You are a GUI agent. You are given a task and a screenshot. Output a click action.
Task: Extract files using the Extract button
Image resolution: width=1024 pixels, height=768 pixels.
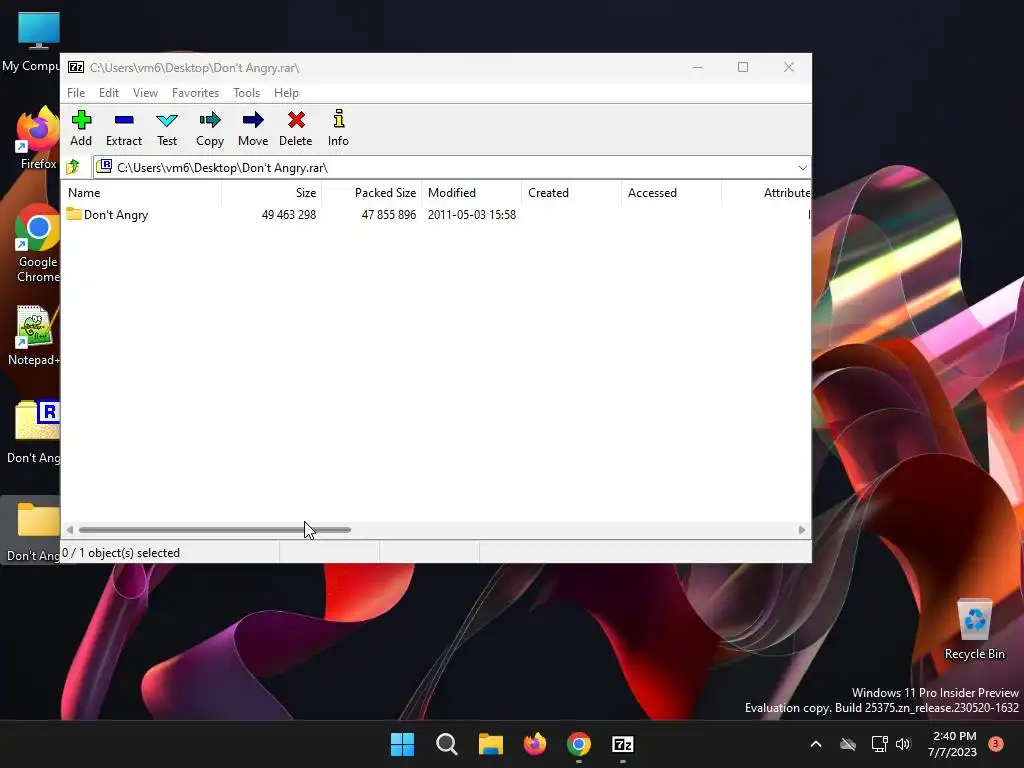123,128
